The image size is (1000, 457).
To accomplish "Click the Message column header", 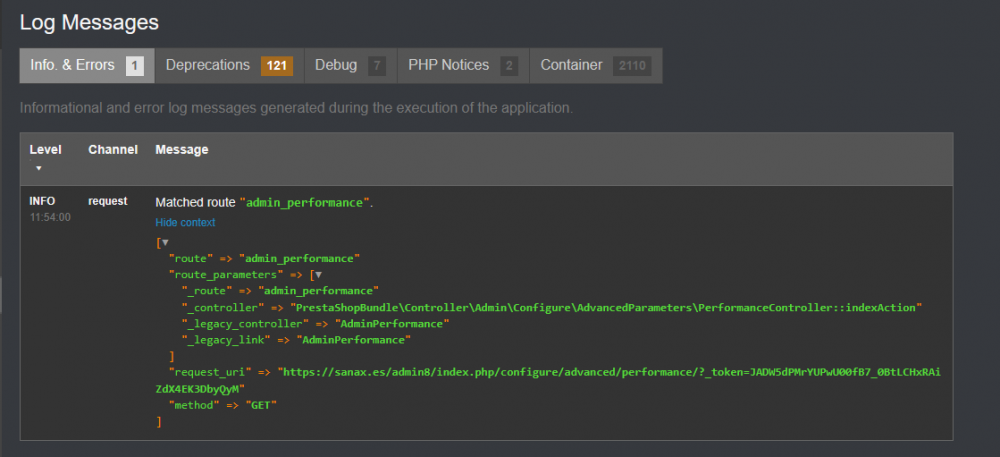I will click(x=182, y=150).
